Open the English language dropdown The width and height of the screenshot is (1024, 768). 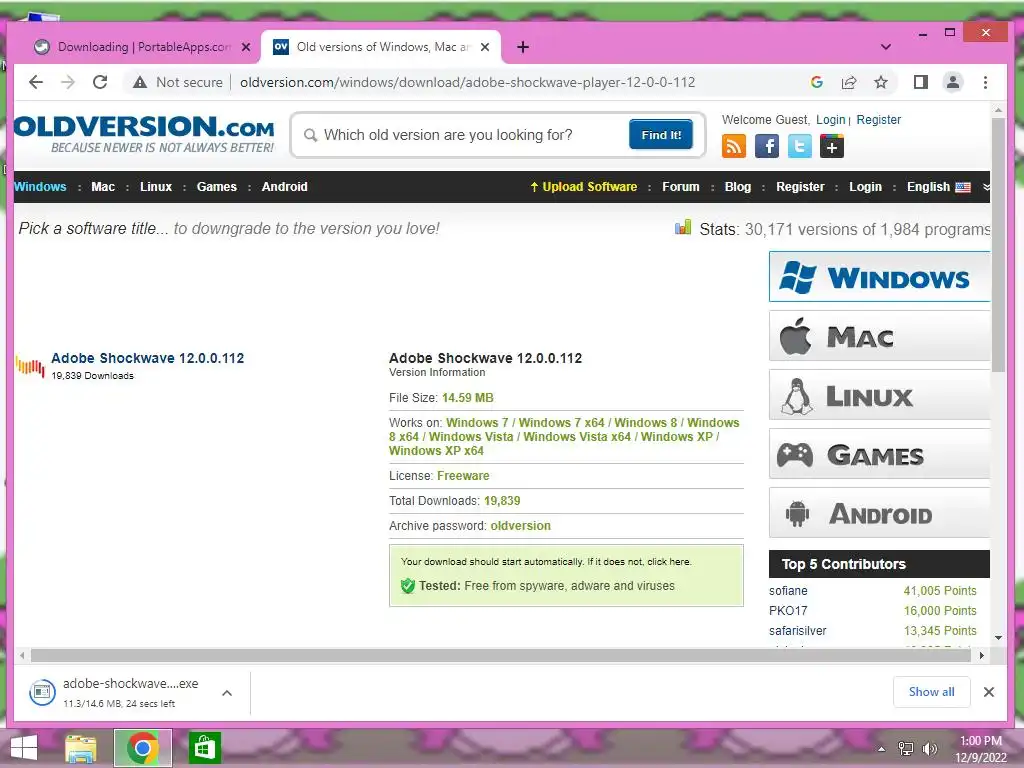pos(938,187)
